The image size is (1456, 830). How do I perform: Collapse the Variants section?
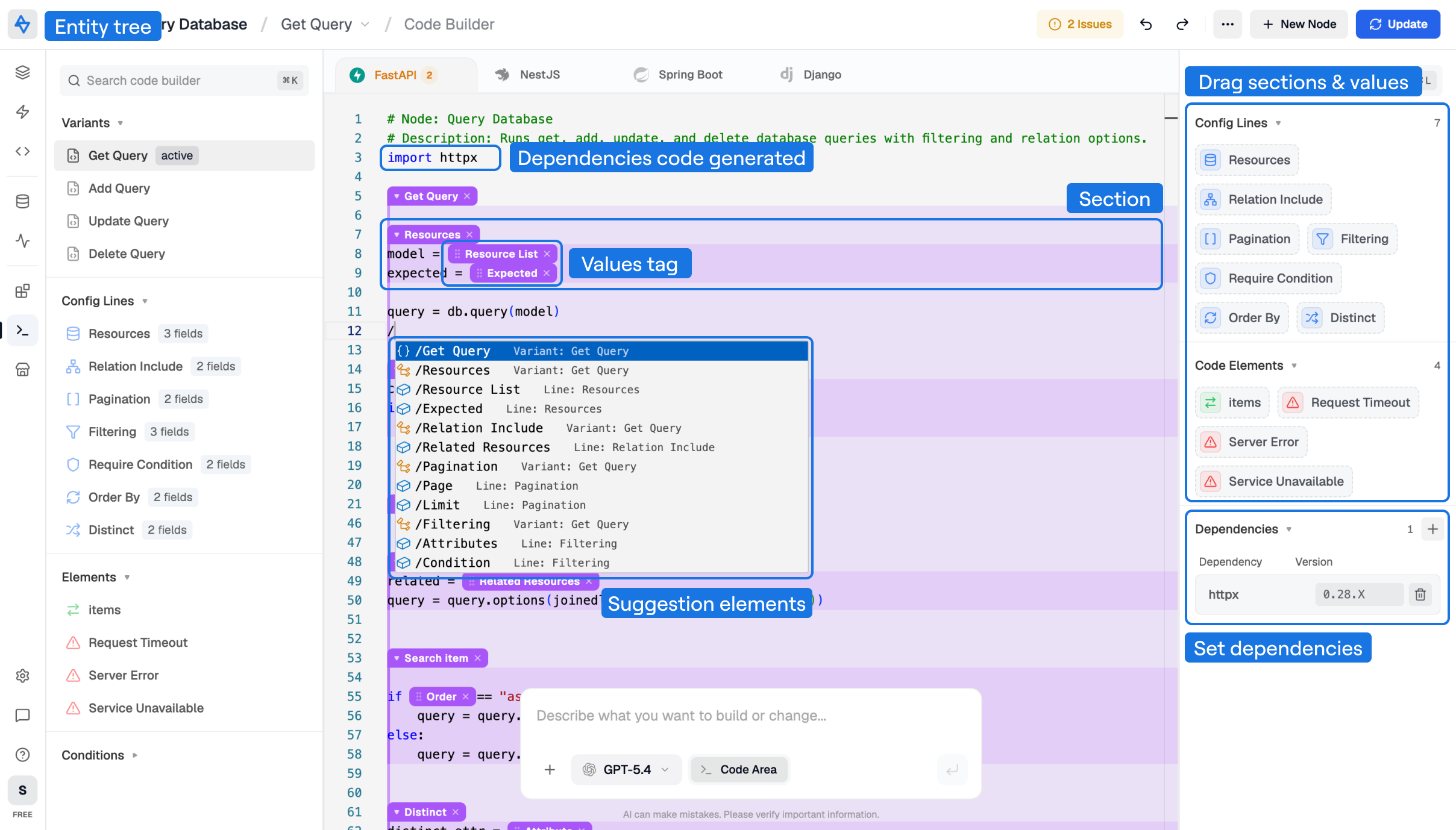[x=121, y=123]
